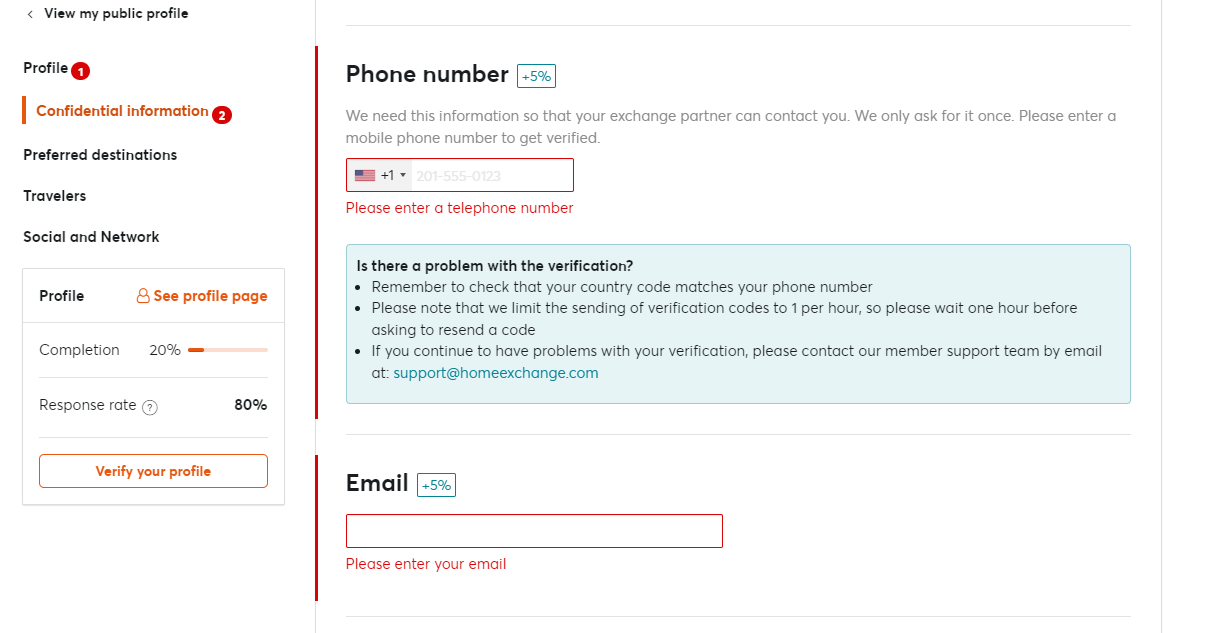Click the support@homeexchange.com email link
This screenshot has height=633, width=1212.
point(496,373)
